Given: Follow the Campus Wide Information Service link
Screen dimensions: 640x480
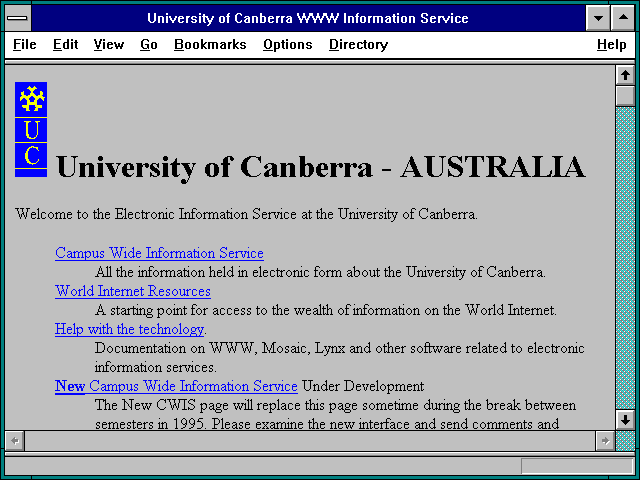Looking at the screenshot, I should 159,253.
